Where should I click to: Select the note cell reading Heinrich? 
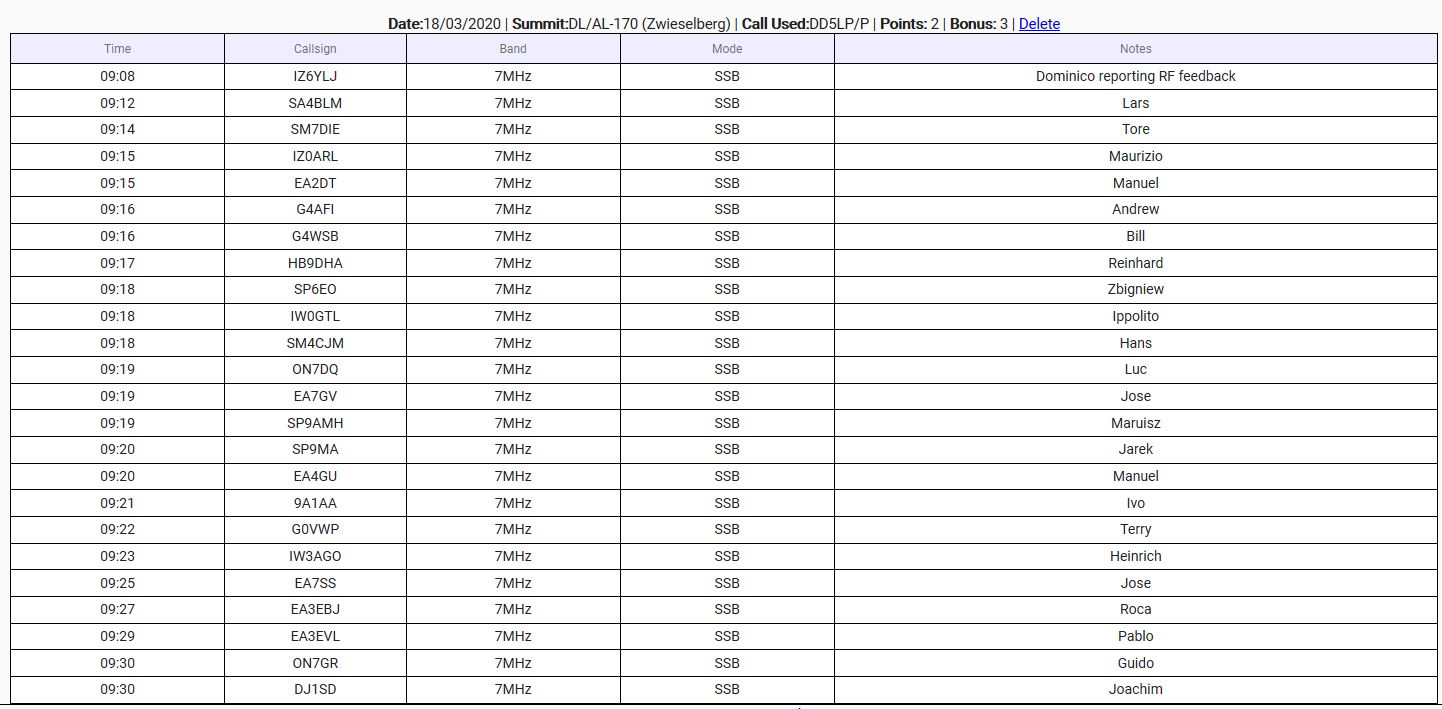coord(1135,556)
